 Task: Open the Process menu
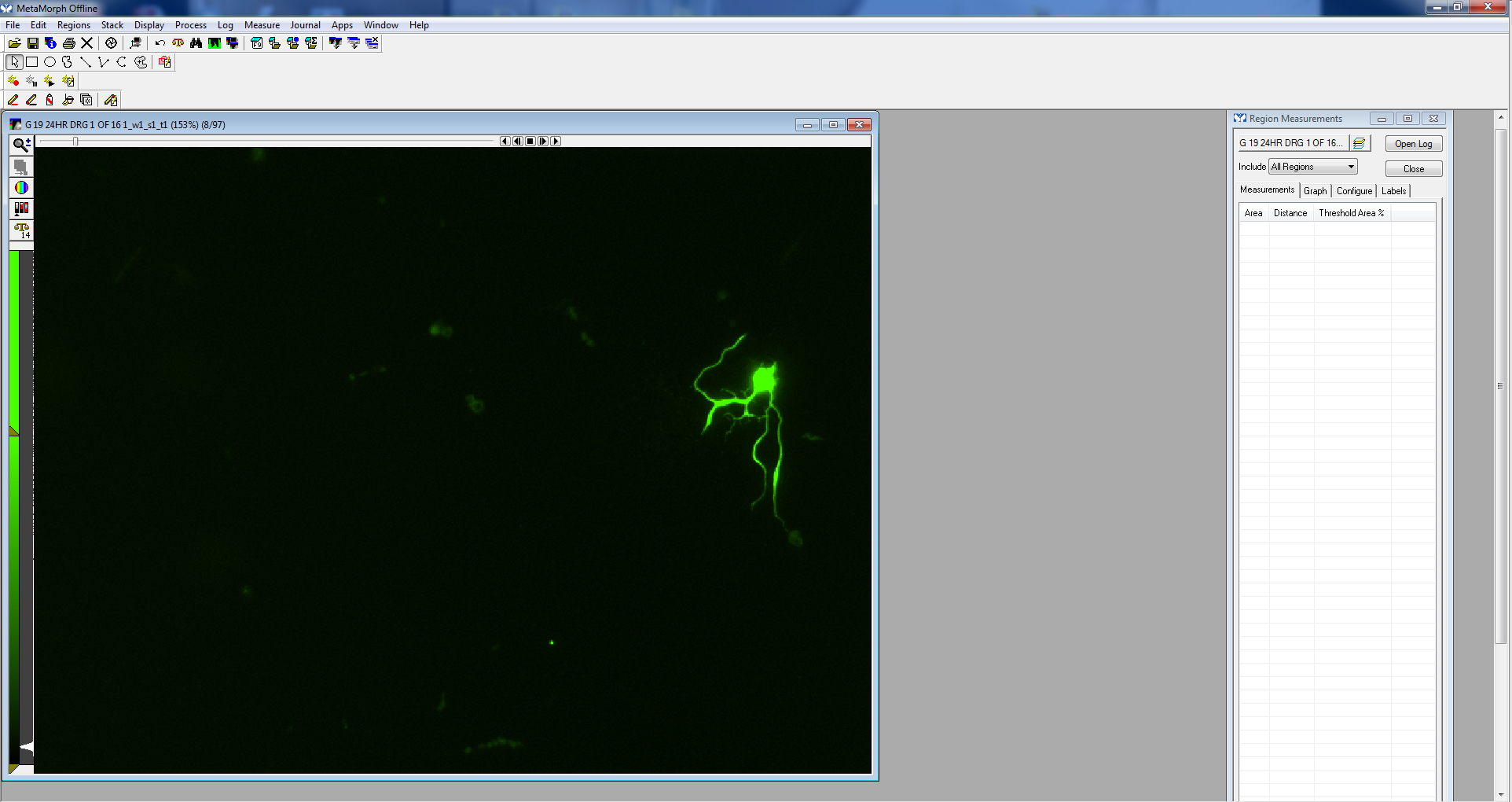(191, 25)
